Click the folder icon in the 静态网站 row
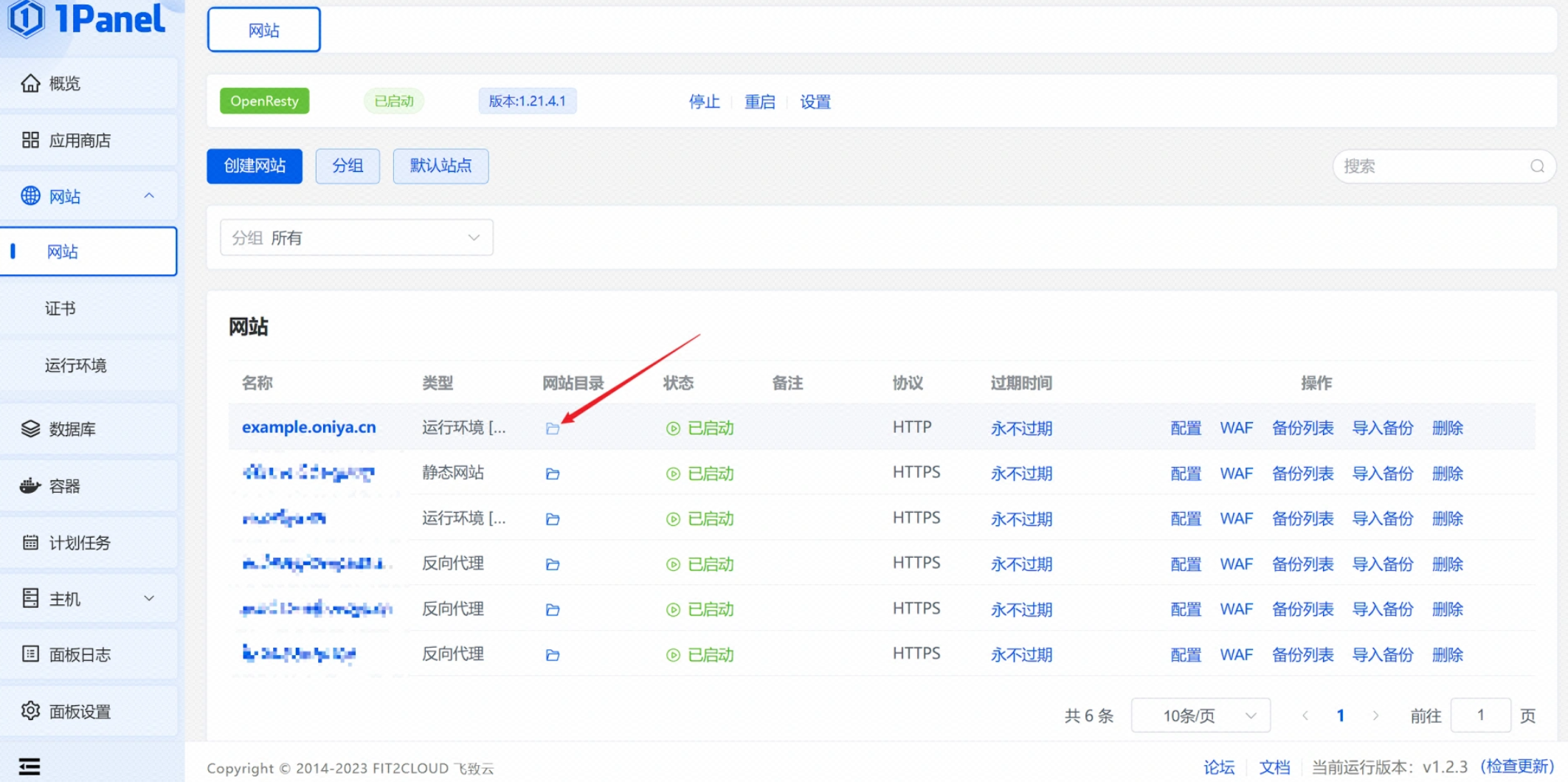The image size is (1568, 782). pos(552,474)
